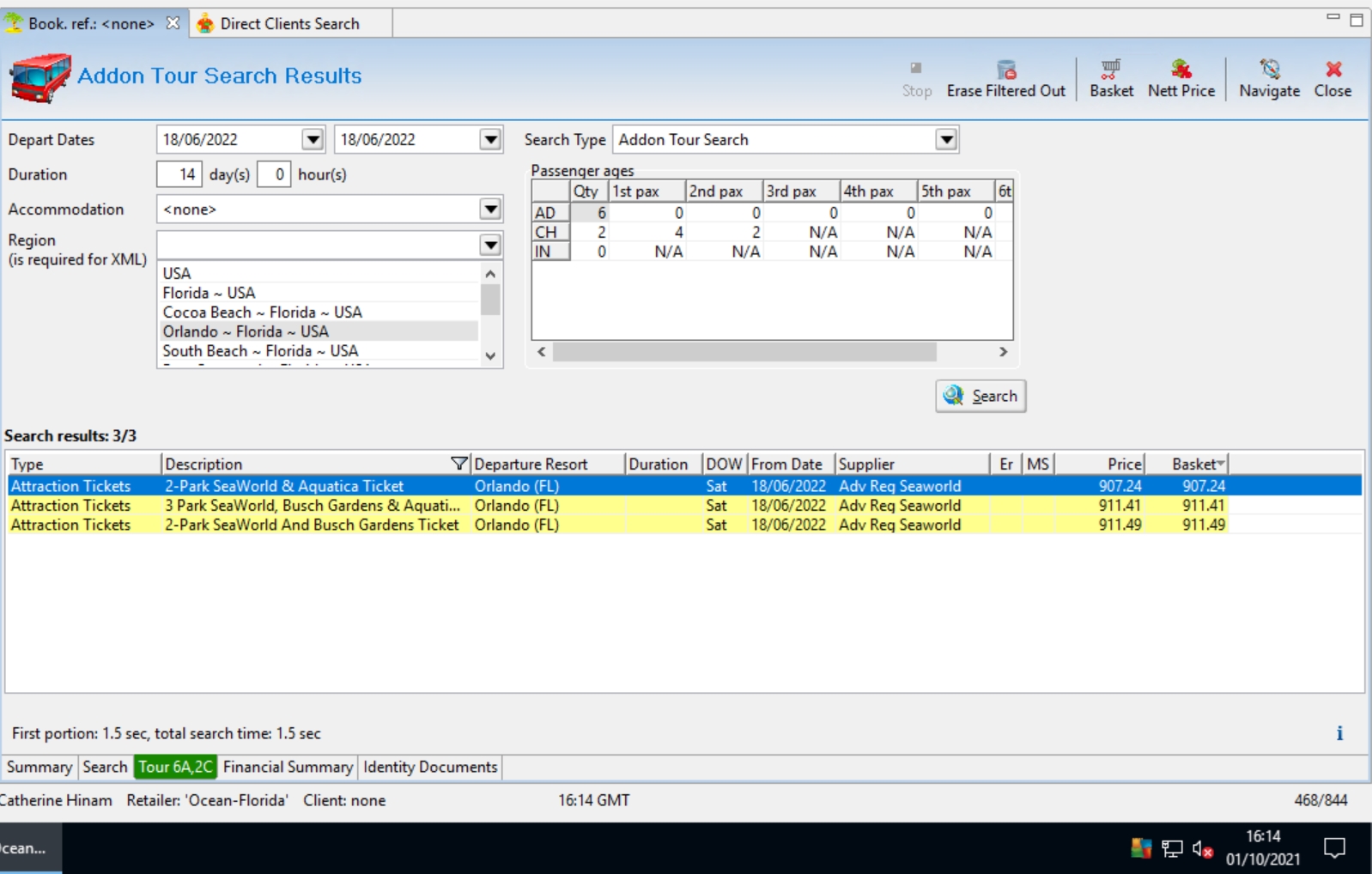The height and width of the screenshot is (874, 1372).
Task: Minimize the editor pane using top-right icon
Action: (x=1333, y=16)
